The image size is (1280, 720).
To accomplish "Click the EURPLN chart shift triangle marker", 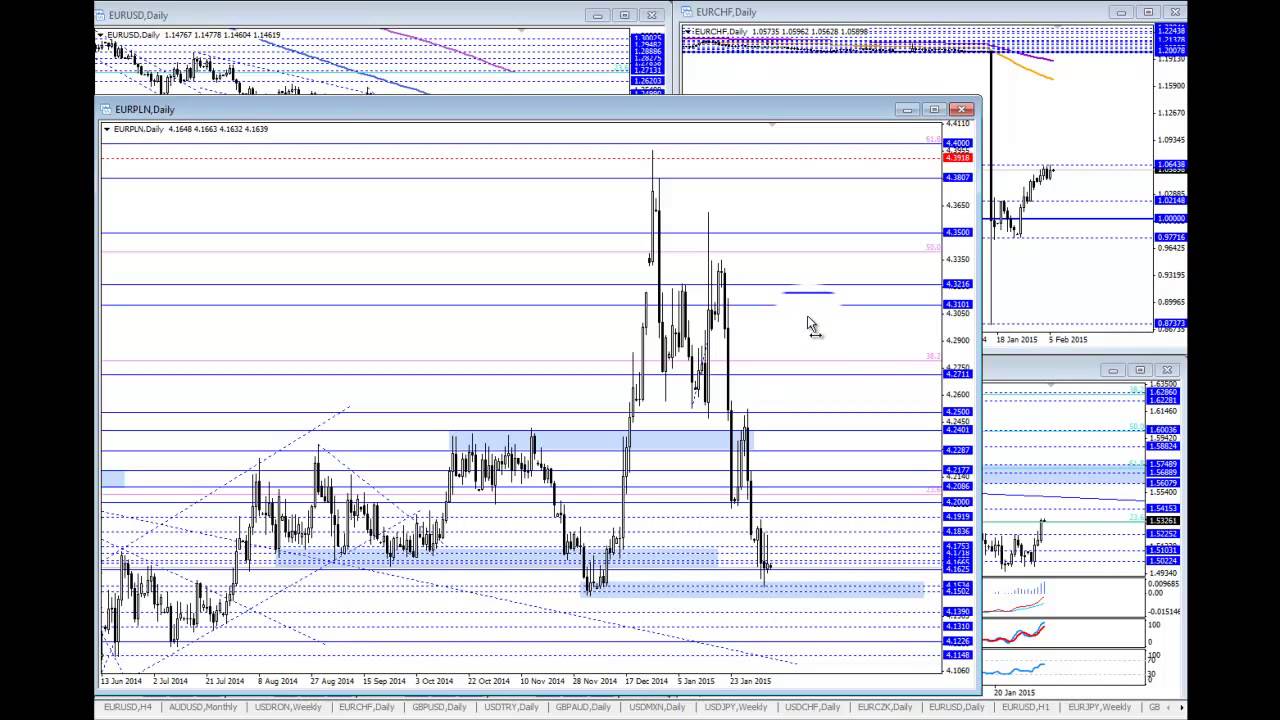I will tap(772, 124).
